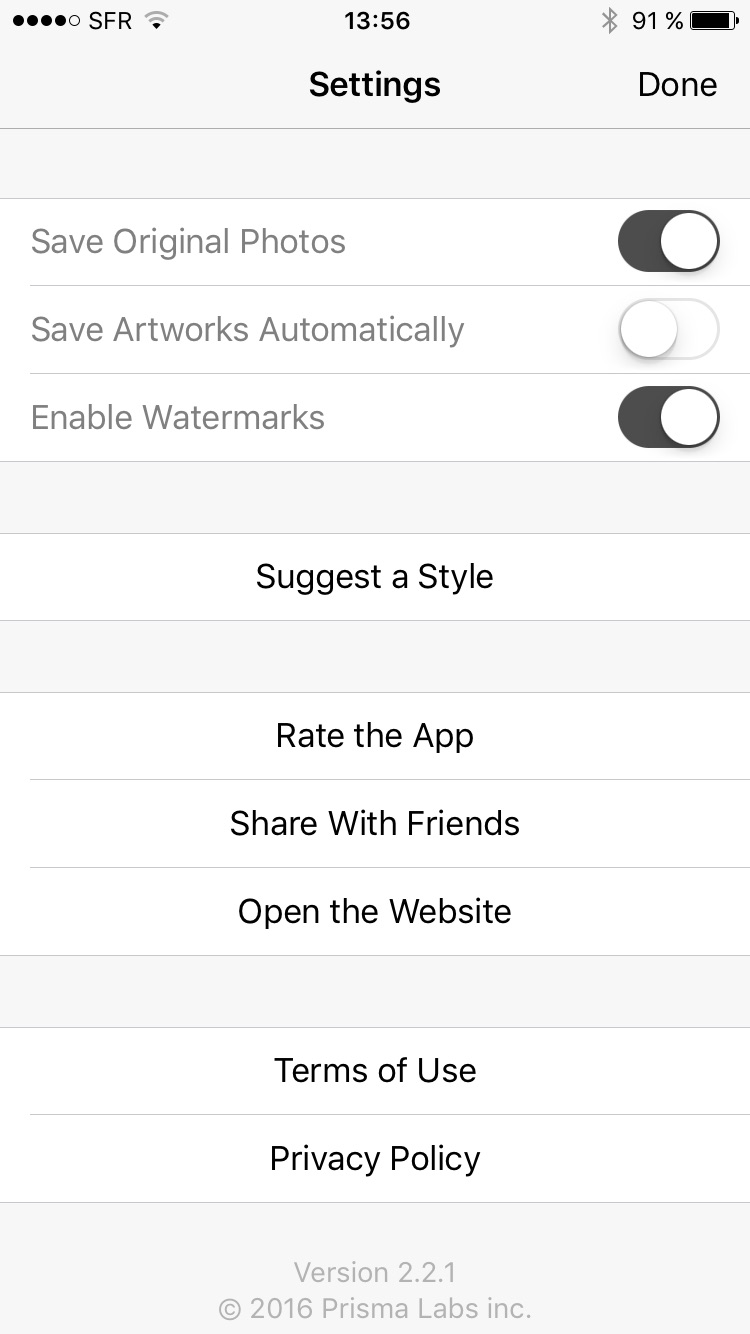Tap Share With Friends
This screenshot has width=750, height=1334.
click(375, 824)
